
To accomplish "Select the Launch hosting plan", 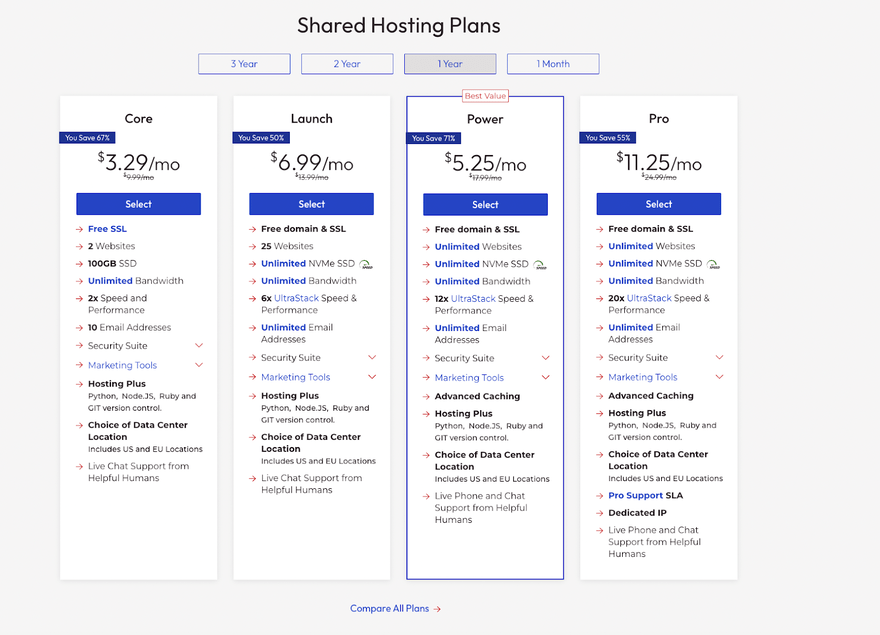I will click(x=311, y=204).
